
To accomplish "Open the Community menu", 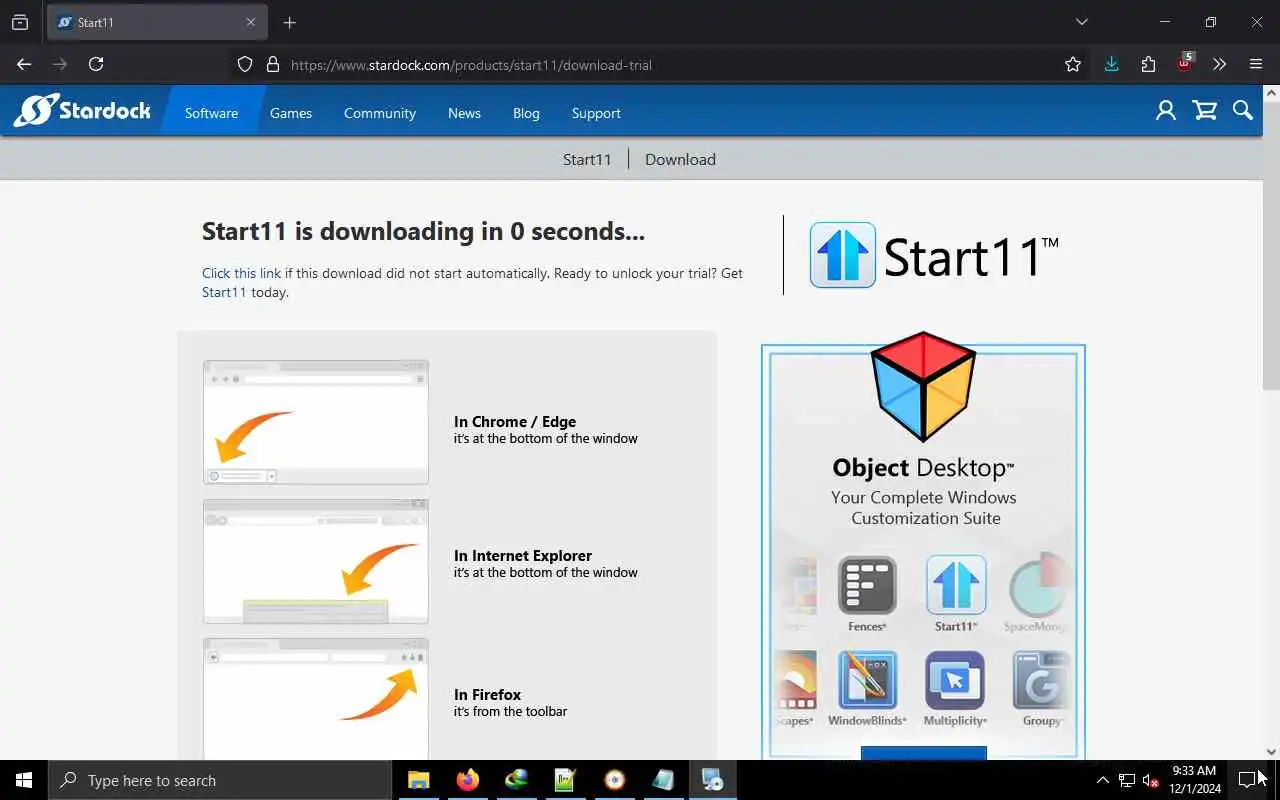I will (380, 113).
